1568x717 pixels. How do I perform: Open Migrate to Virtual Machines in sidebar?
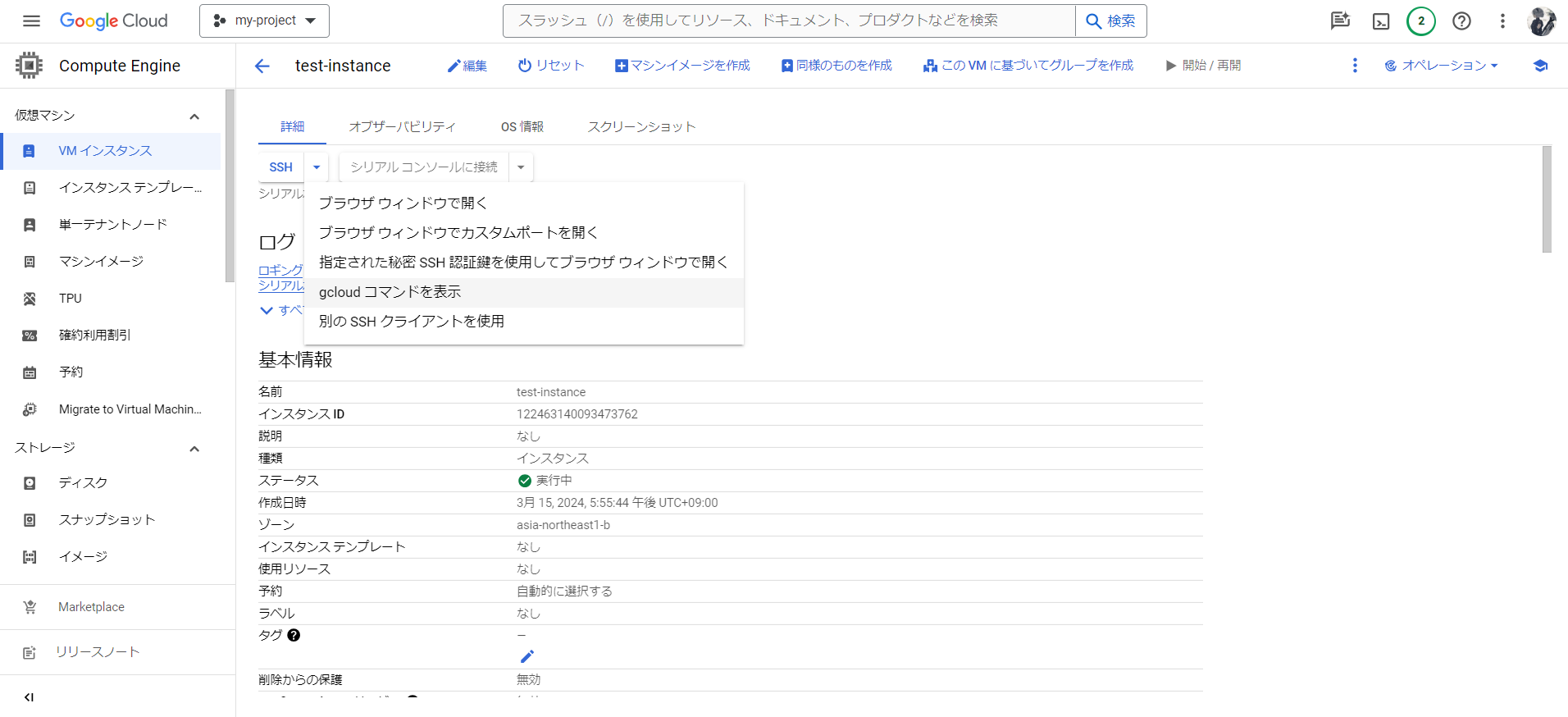click(111, 409)
